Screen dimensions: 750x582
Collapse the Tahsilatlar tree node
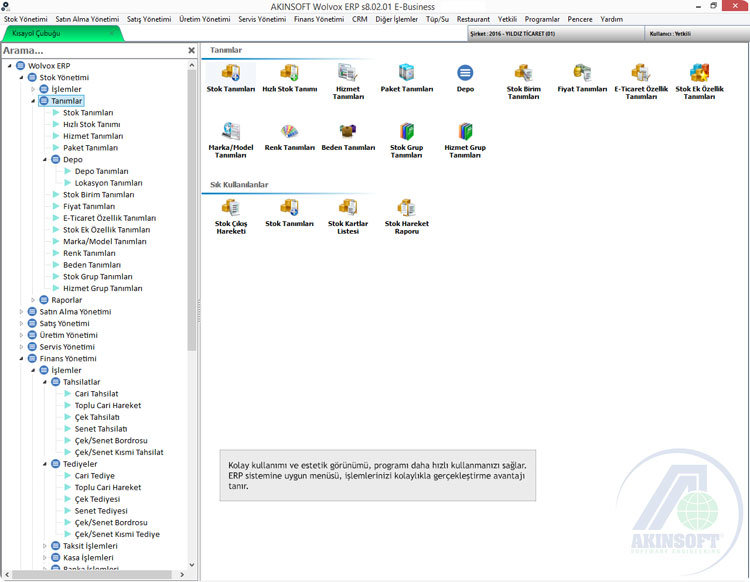[x=44, y=382]
